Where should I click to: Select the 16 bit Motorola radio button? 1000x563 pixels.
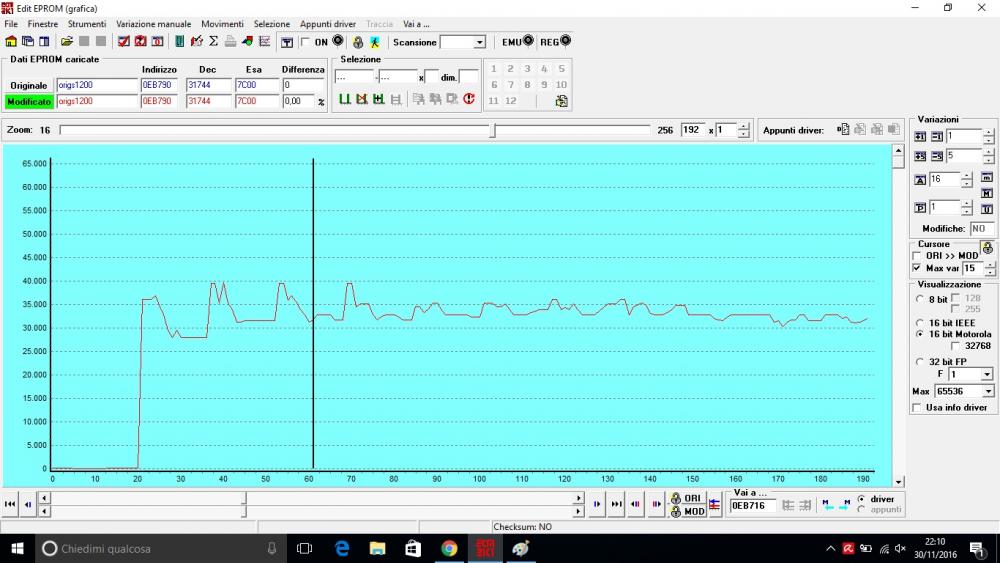[920, 334]
